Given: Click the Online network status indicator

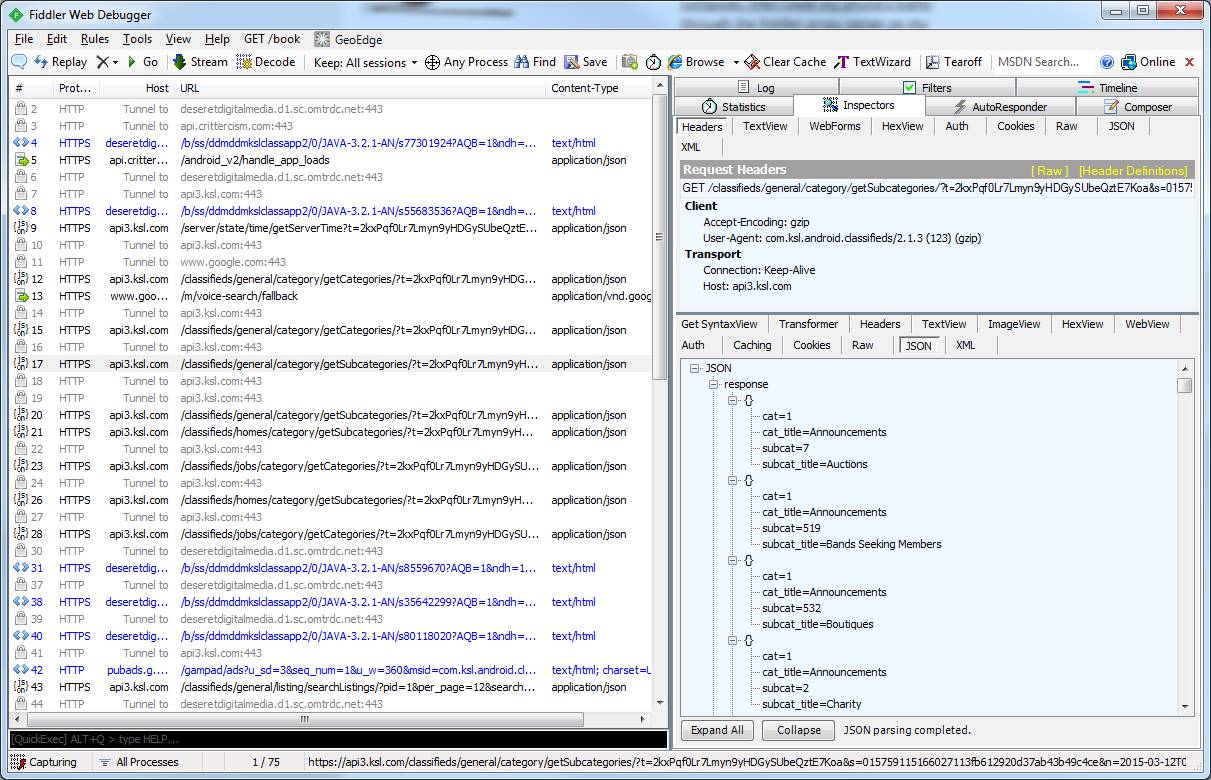Looking at the screenshot, I should click(x=1148, y=62).
